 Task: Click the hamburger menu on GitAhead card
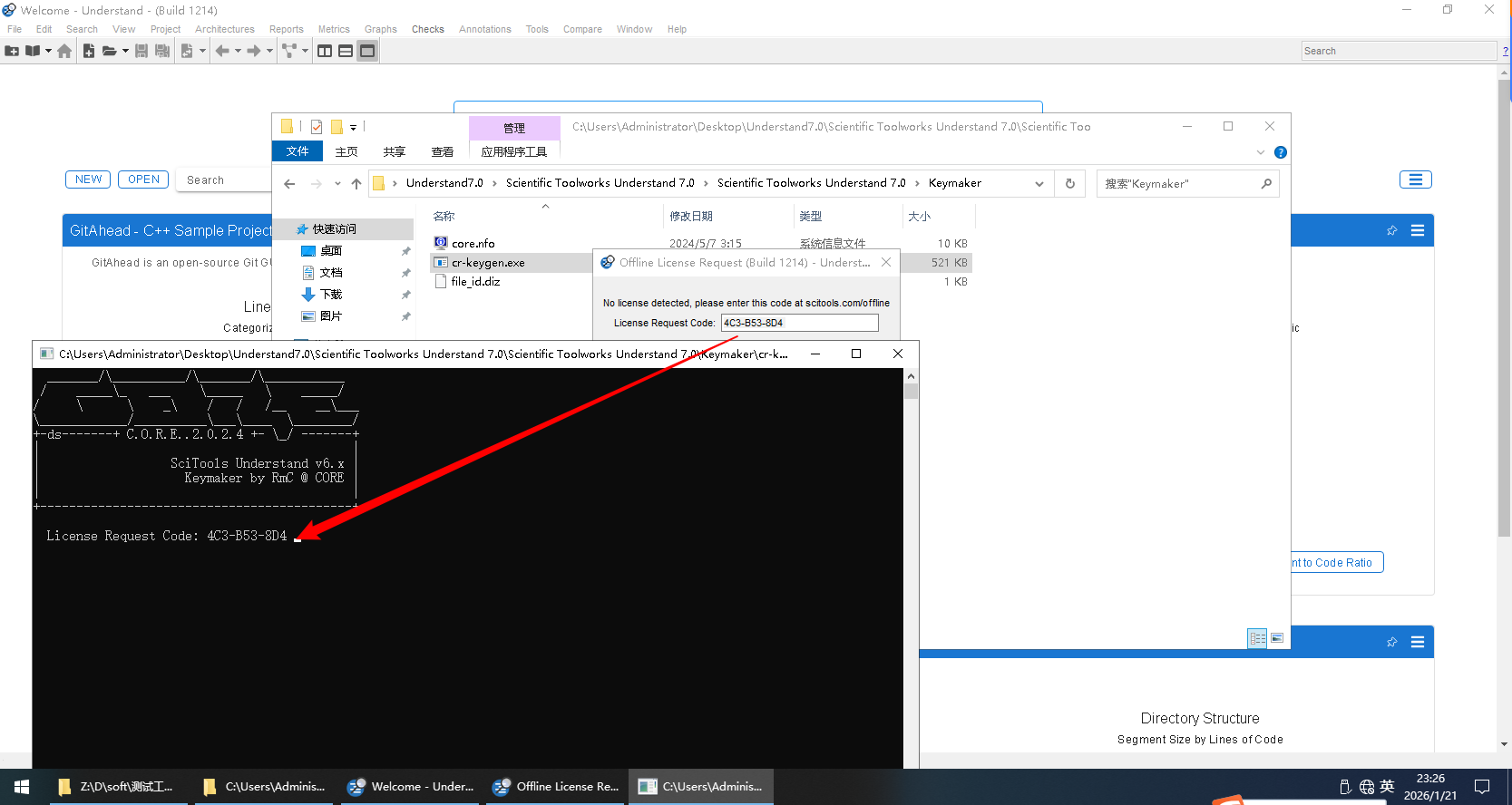point(1417,231)
